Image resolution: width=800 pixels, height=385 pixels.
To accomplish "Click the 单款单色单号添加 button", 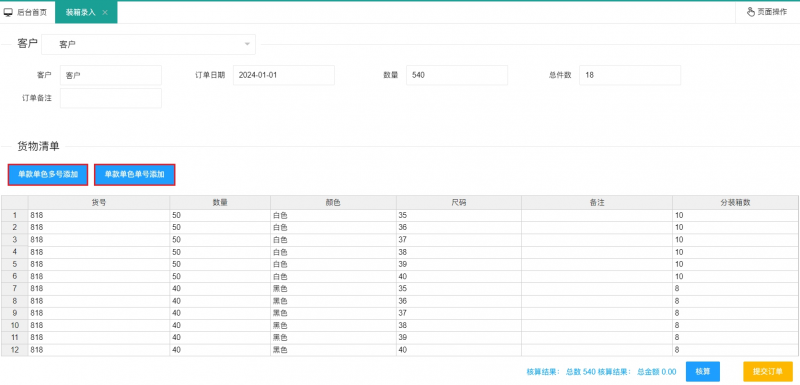I will 135,174.
